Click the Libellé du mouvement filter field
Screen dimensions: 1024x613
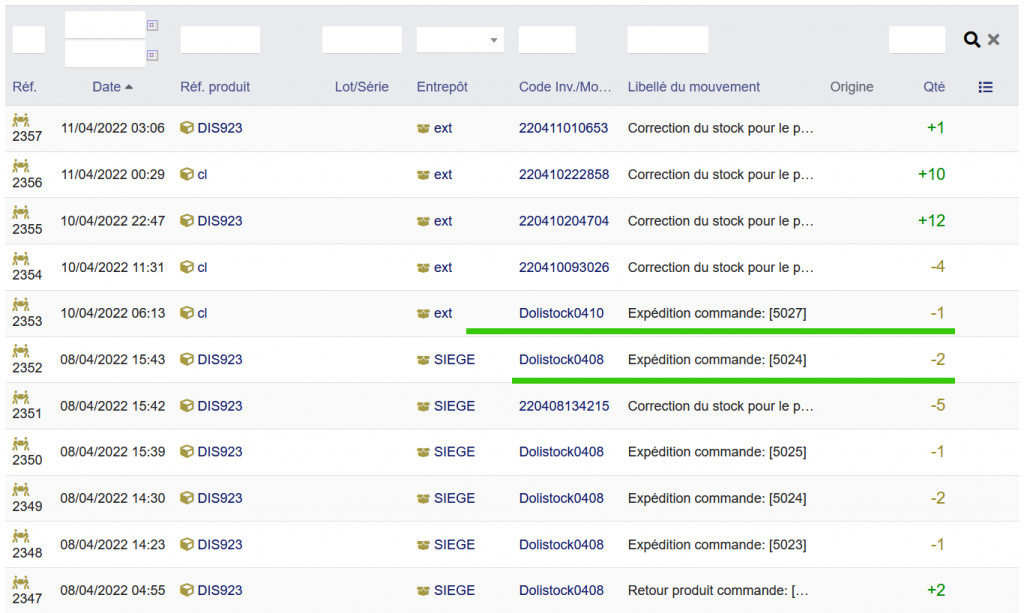[x=667, y=40]
